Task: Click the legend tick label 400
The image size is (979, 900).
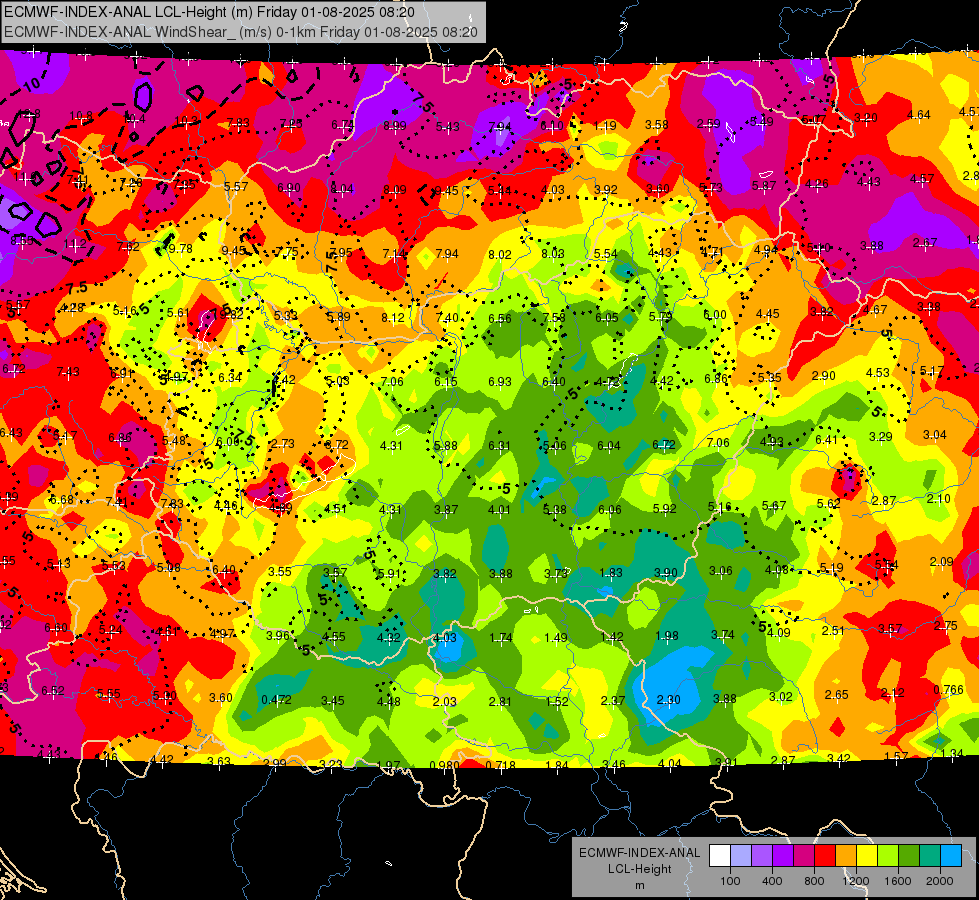Action: point(772,881)
